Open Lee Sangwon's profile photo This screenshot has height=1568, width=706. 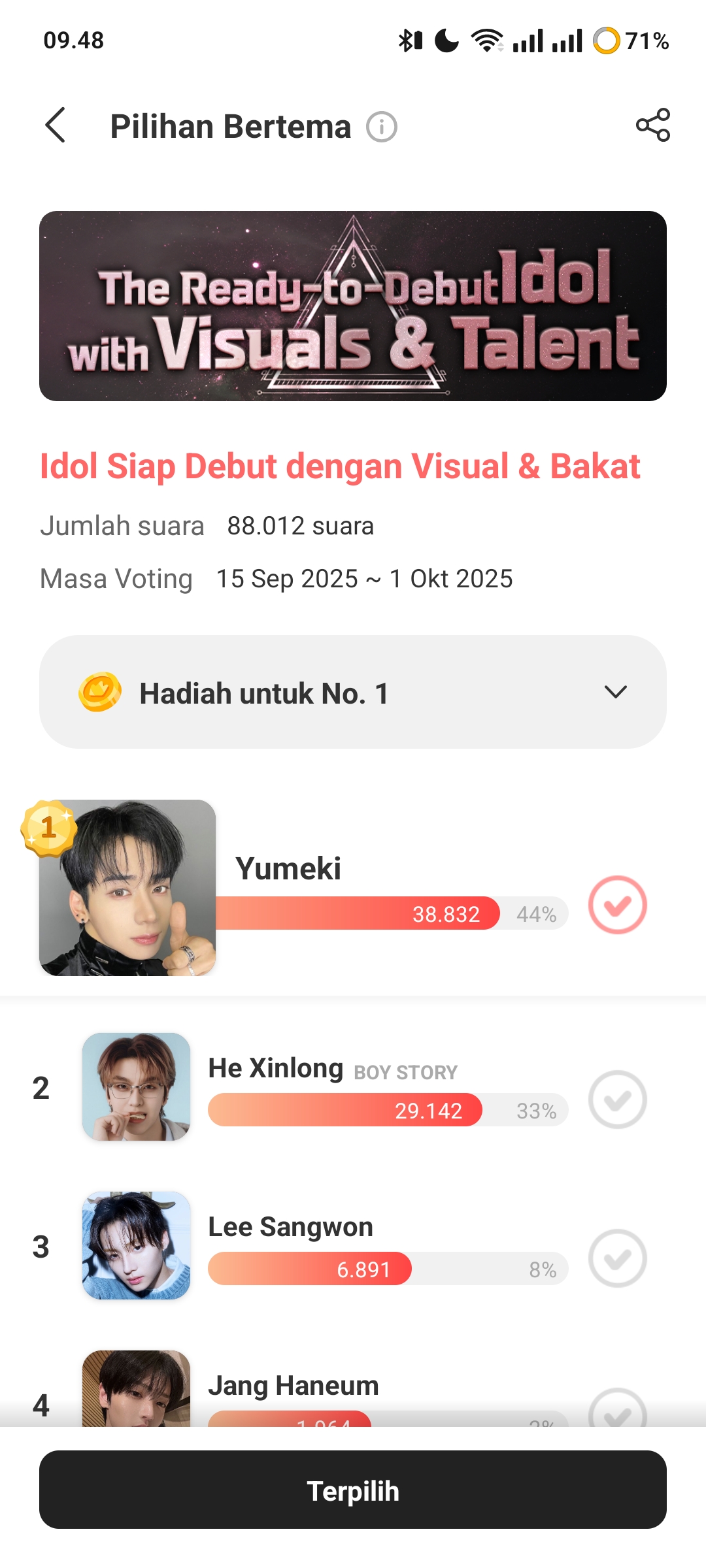click(136, 1245)
